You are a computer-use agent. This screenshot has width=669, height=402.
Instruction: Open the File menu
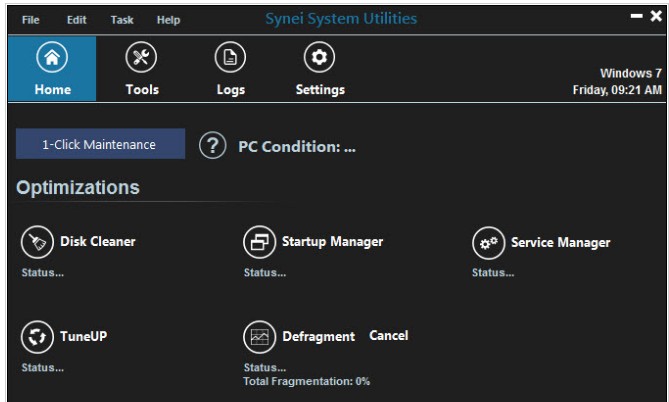(30, 20)
